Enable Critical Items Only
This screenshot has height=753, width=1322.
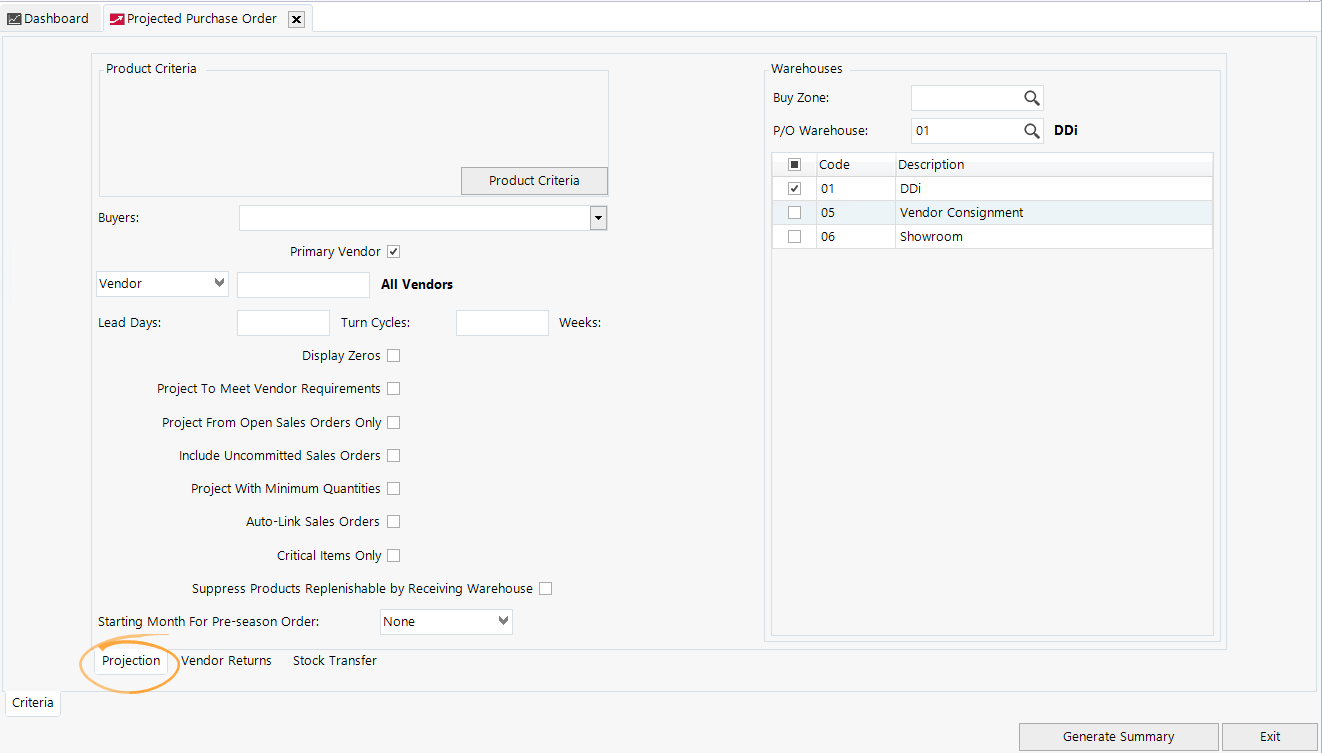pos(393,555)
